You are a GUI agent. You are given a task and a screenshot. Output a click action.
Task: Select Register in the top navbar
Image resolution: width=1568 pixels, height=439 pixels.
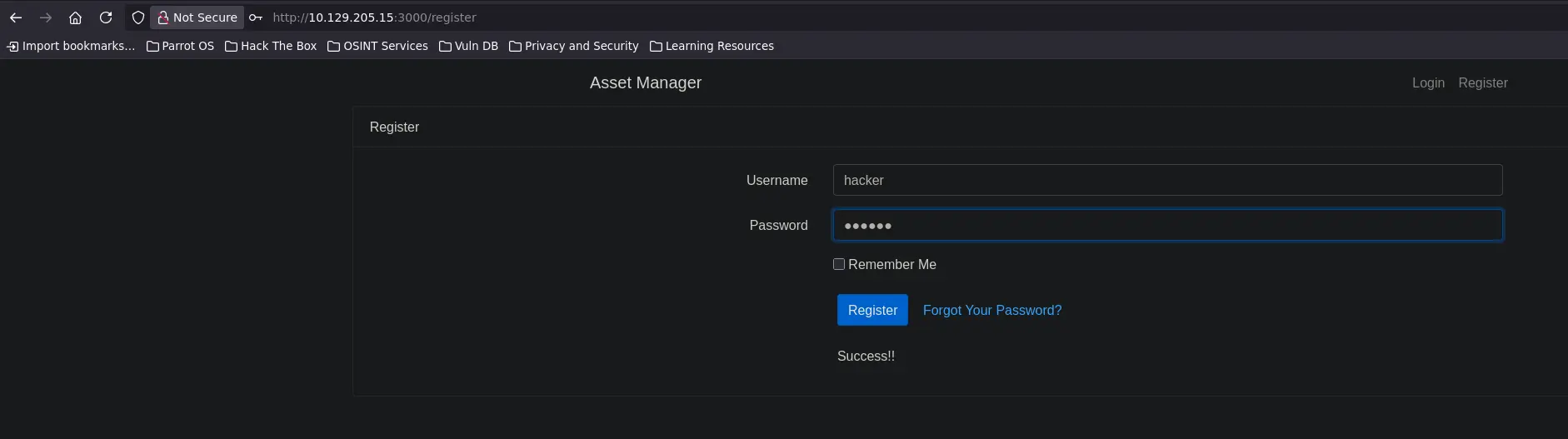(x=1482, y=83)
